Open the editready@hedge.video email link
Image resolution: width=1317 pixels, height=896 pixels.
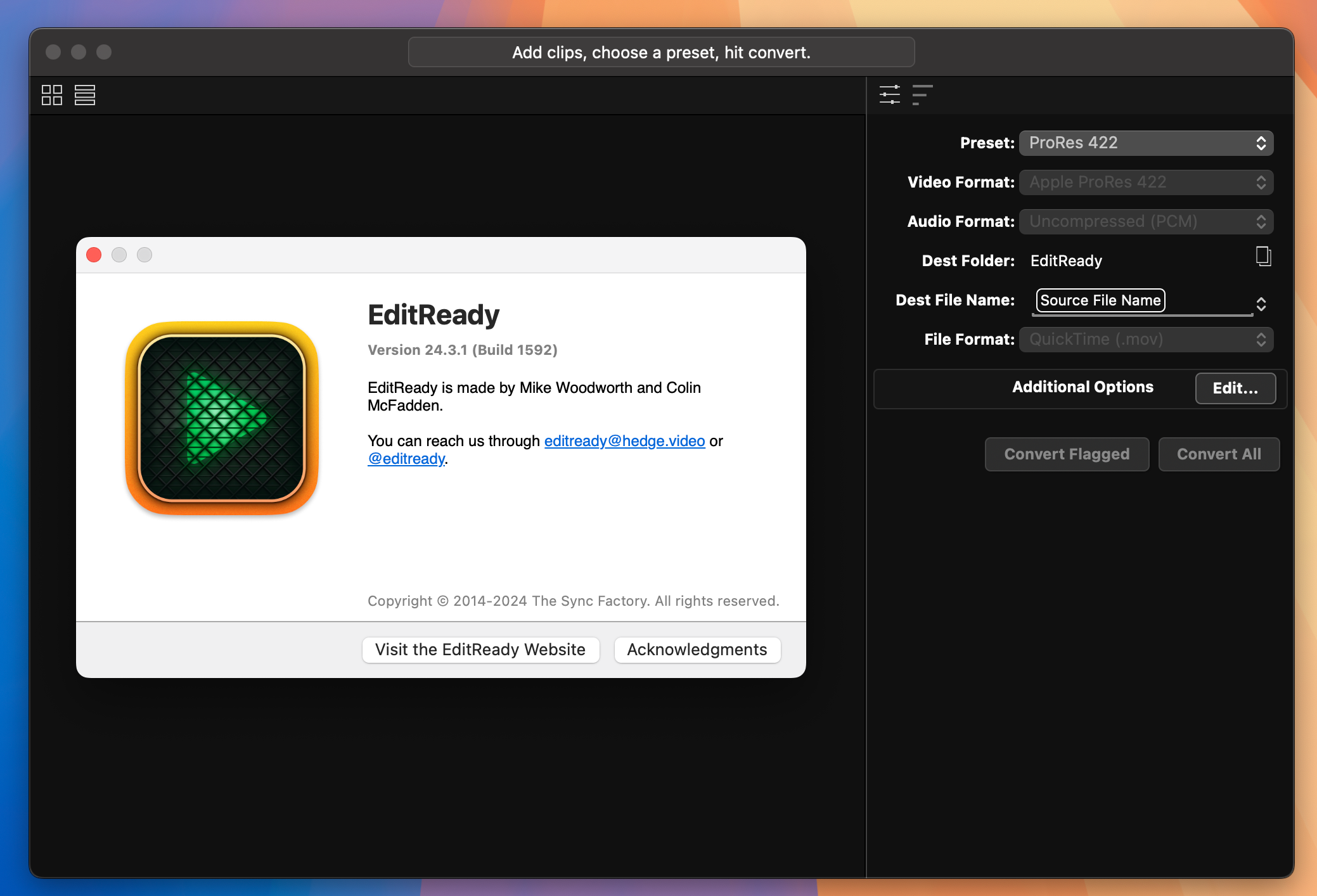624,441
